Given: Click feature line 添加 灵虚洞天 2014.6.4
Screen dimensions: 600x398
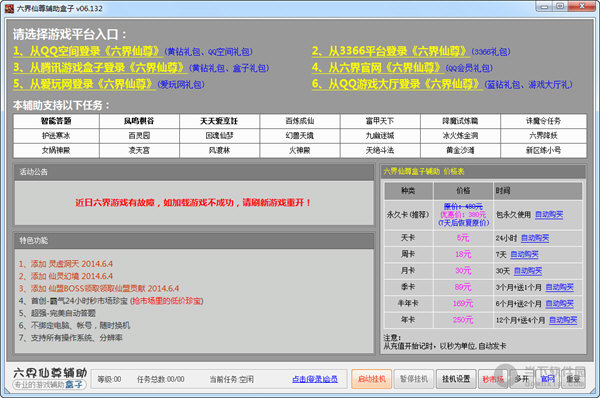Looking at the screenshot, I should [x=66, y=264].
